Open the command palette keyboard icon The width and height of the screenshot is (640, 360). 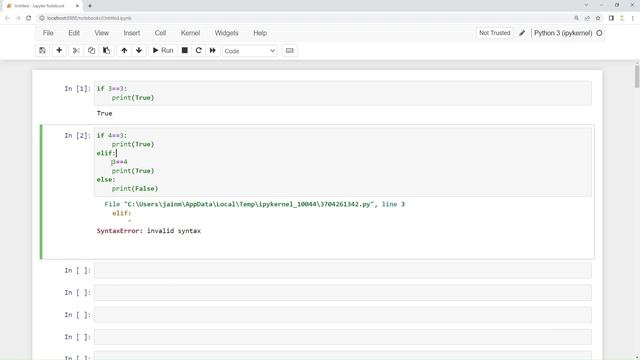(289, 51)
